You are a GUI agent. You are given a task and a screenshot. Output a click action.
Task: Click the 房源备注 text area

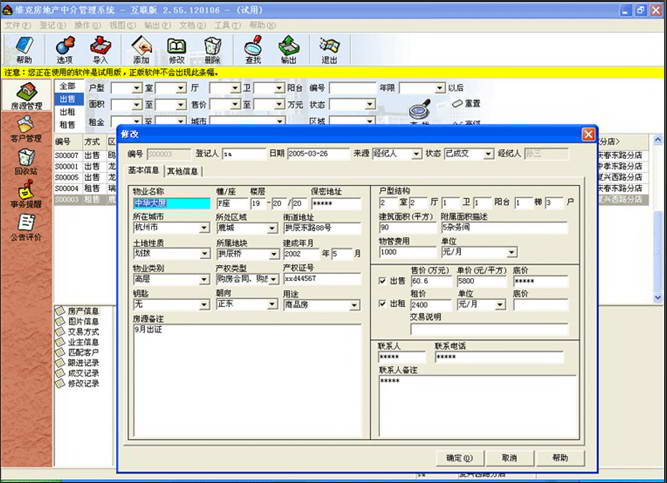pos(247,380)
